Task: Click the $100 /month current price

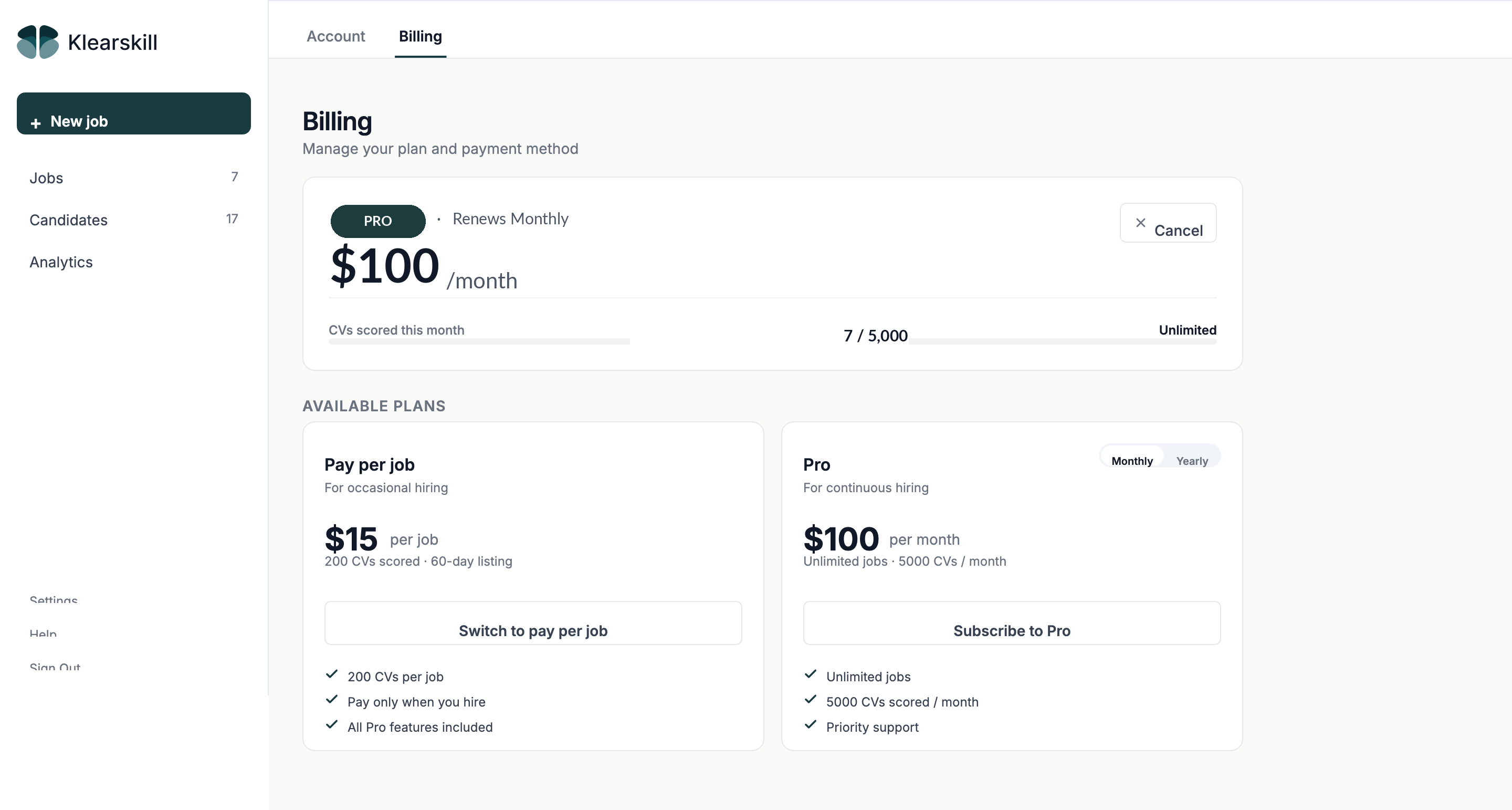Action: point(424,267)
